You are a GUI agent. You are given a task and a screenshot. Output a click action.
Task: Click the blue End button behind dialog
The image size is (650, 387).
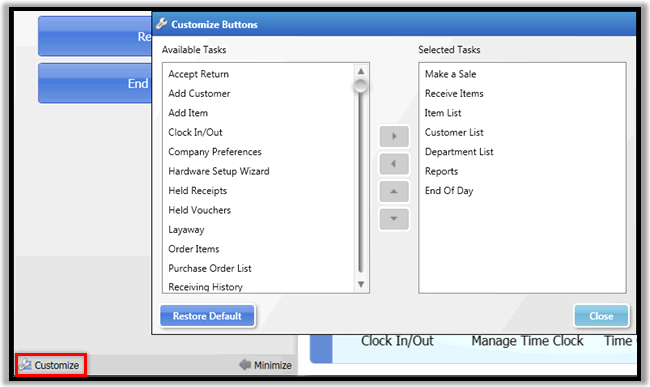[x=95, y=83]
